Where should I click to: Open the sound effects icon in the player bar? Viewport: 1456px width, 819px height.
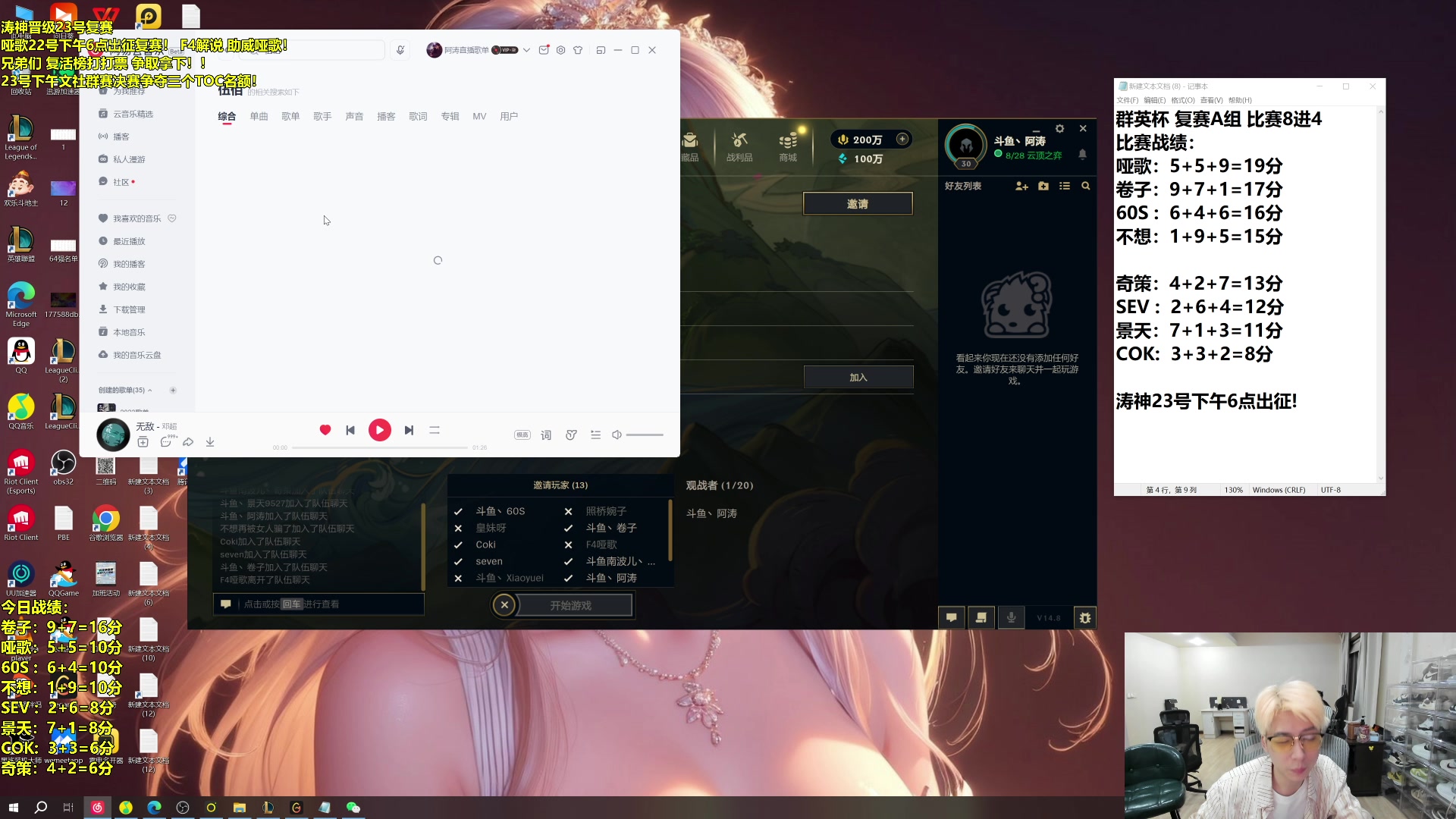pos(571,435)
